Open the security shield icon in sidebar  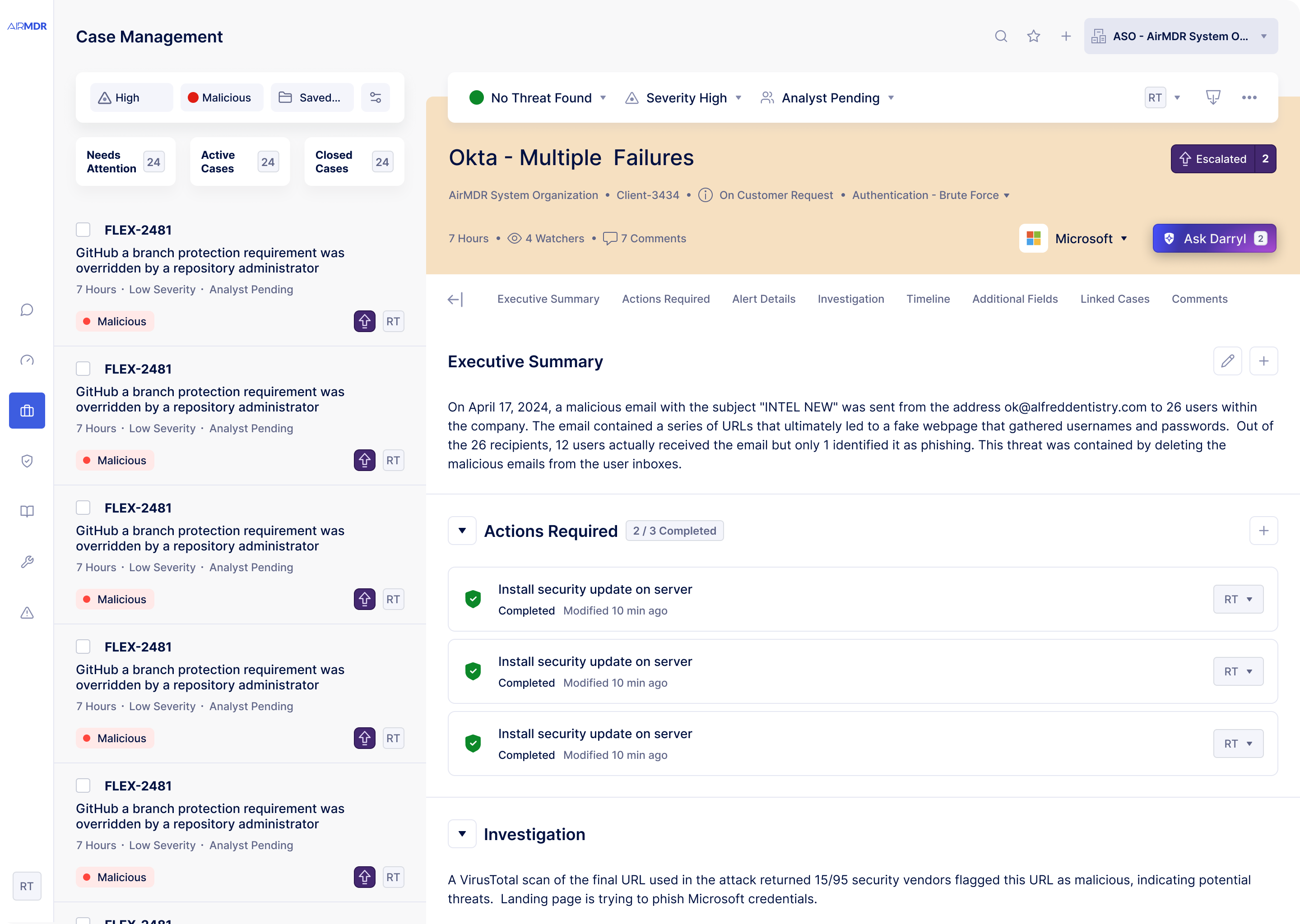click(27, 461)
